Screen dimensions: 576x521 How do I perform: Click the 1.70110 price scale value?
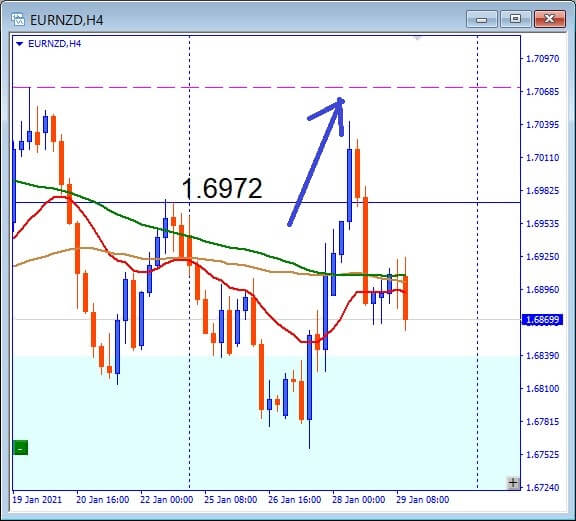click(542, 158)
